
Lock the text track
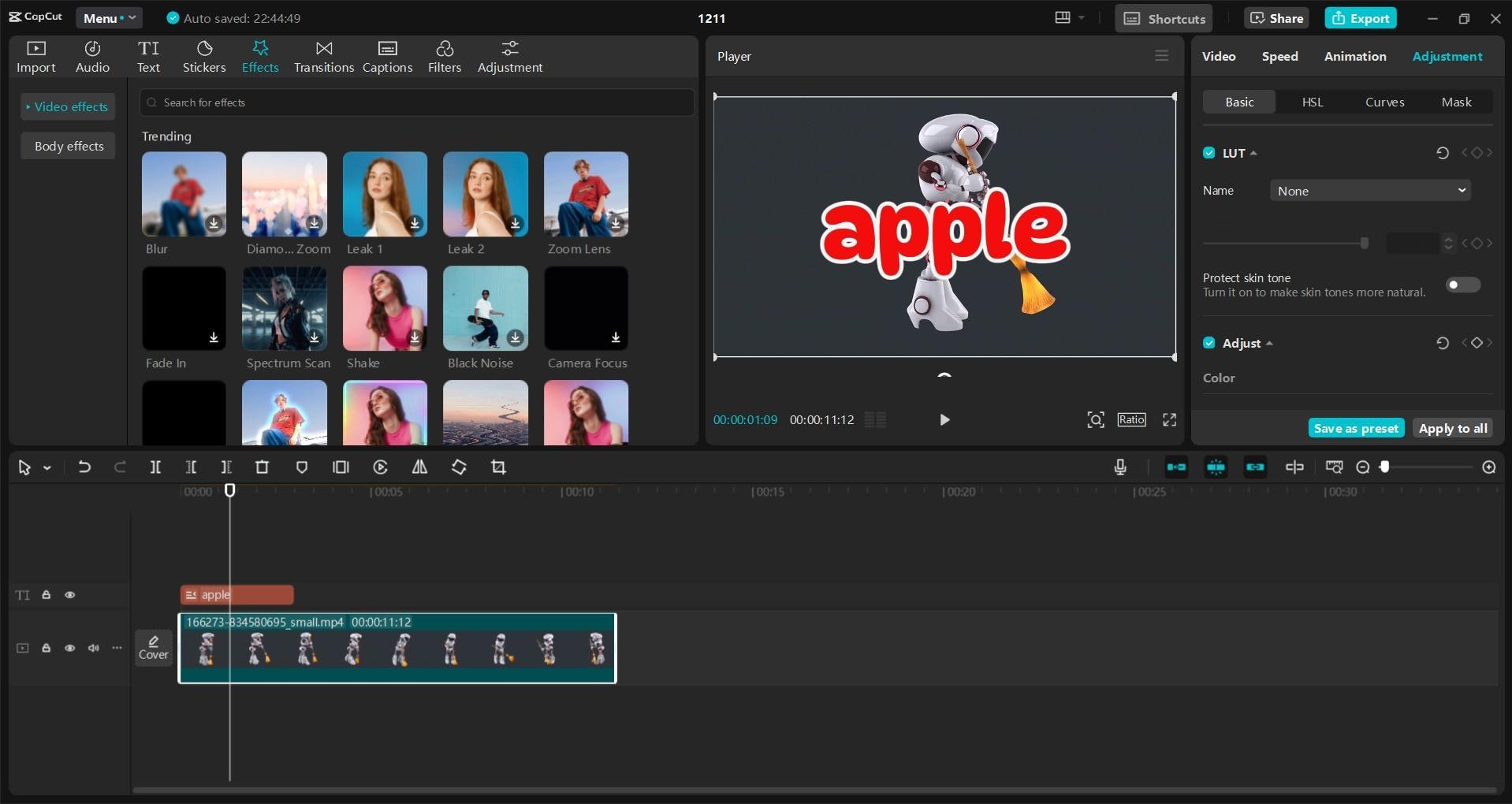(47, 595)
